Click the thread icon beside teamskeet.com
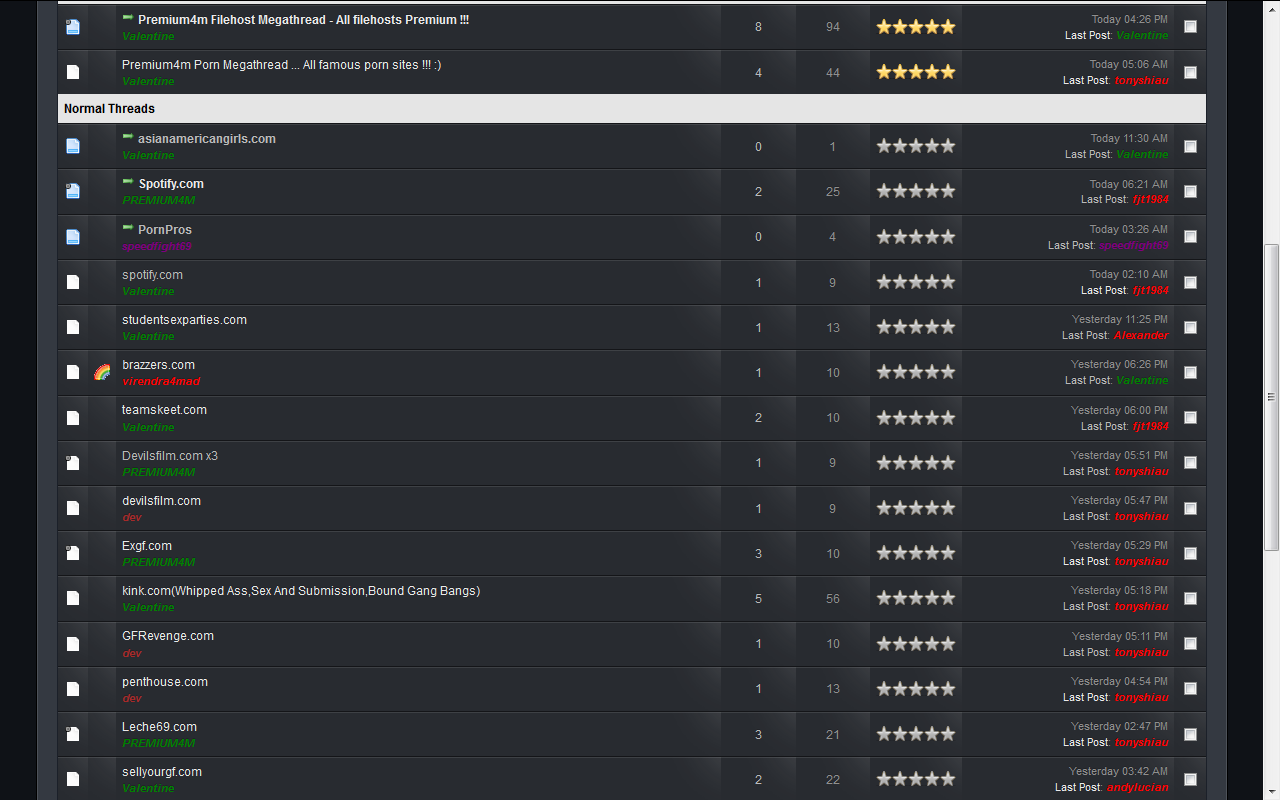Screen dimensions: 1280x800 pos(73,418)
